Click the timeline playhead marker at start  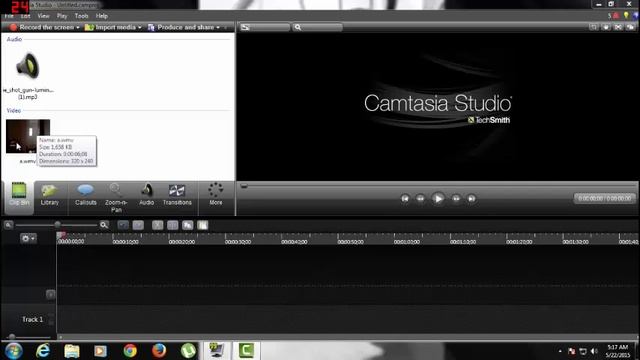pos(61,235)
